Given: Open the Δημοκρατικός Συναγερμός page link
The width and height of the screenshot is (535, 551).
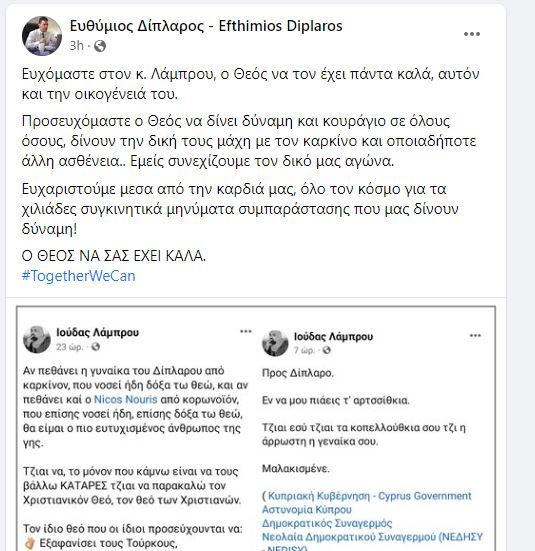Looking at the screenshot, I should pos(327,523).
